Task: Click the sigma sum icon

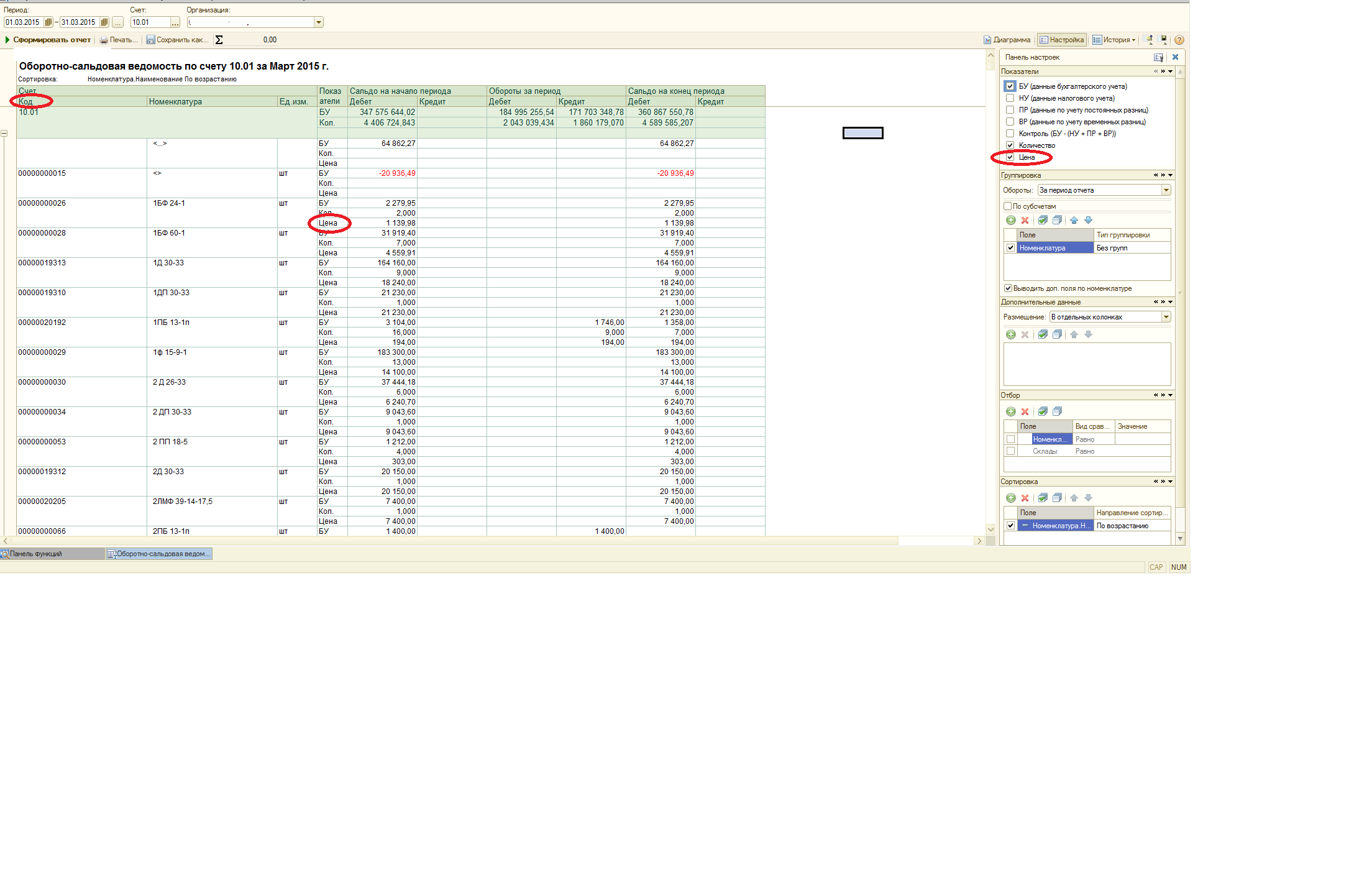Action: click(x=219, y=40)
